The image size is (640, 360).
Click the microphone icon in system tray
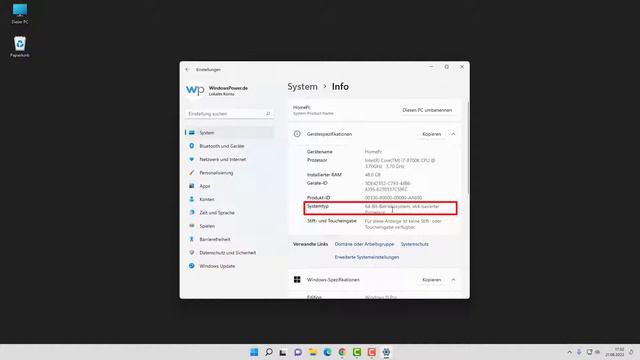579,352
